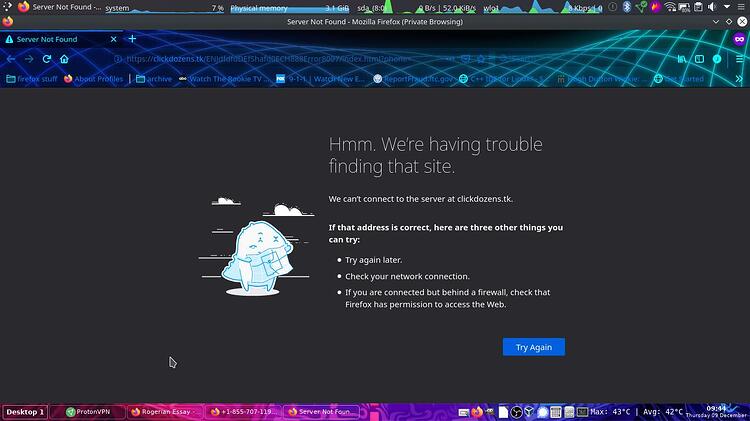The image size is (750, 421).
Task: Expand the system tray hidden icons arrow
Action: (727, 7)
